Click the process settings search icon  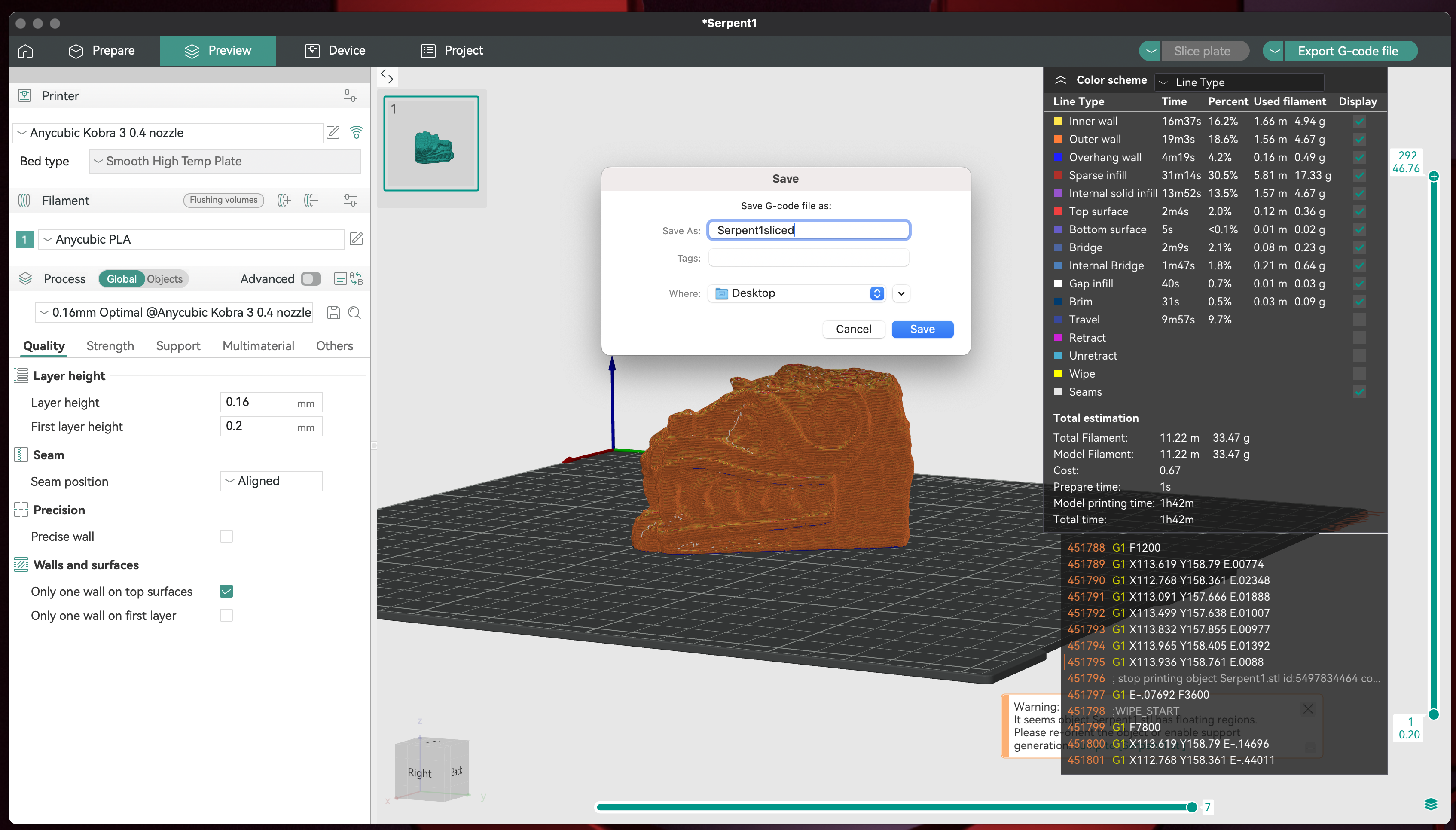point(354,312)
